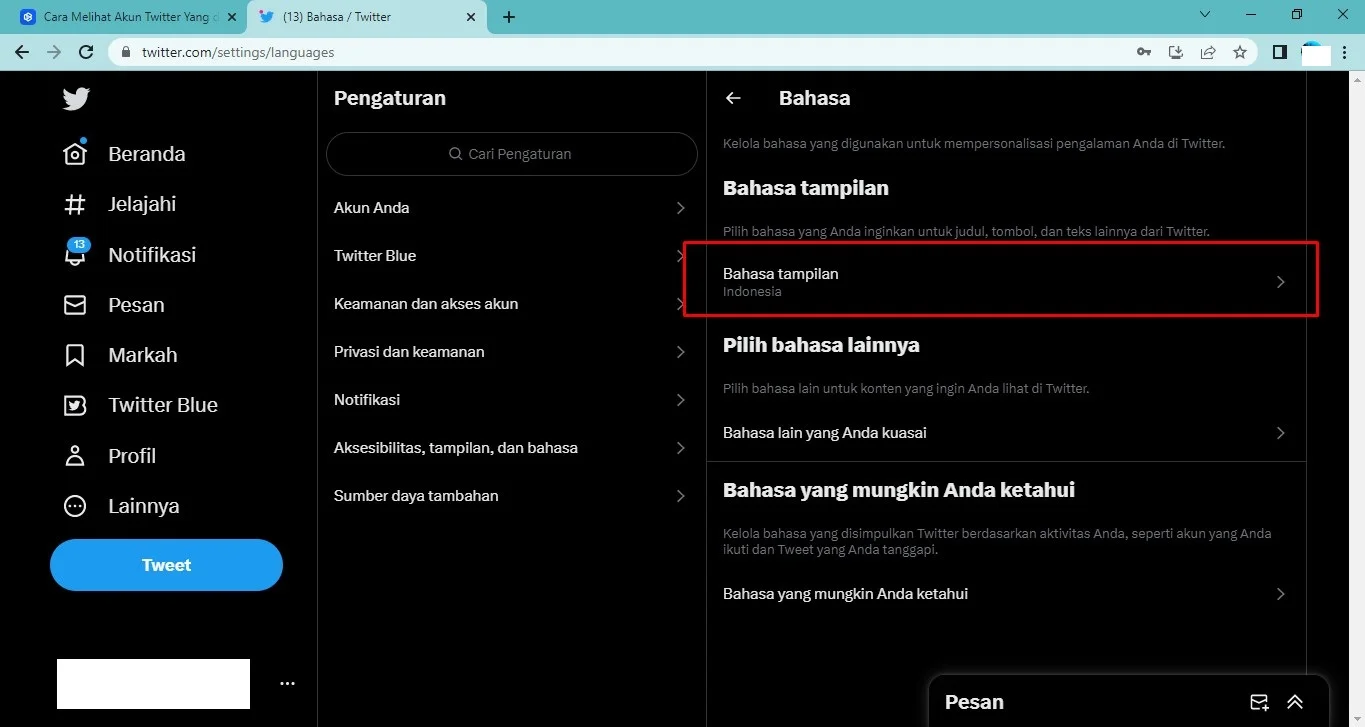Open Bahasa tampilan chevron

coord(1281,282)
